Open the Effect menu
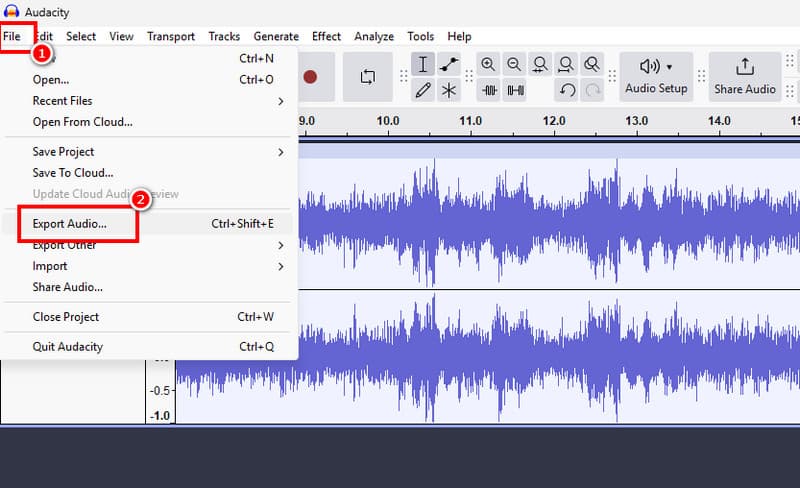800x488 pixels. (x=326, y=37)
